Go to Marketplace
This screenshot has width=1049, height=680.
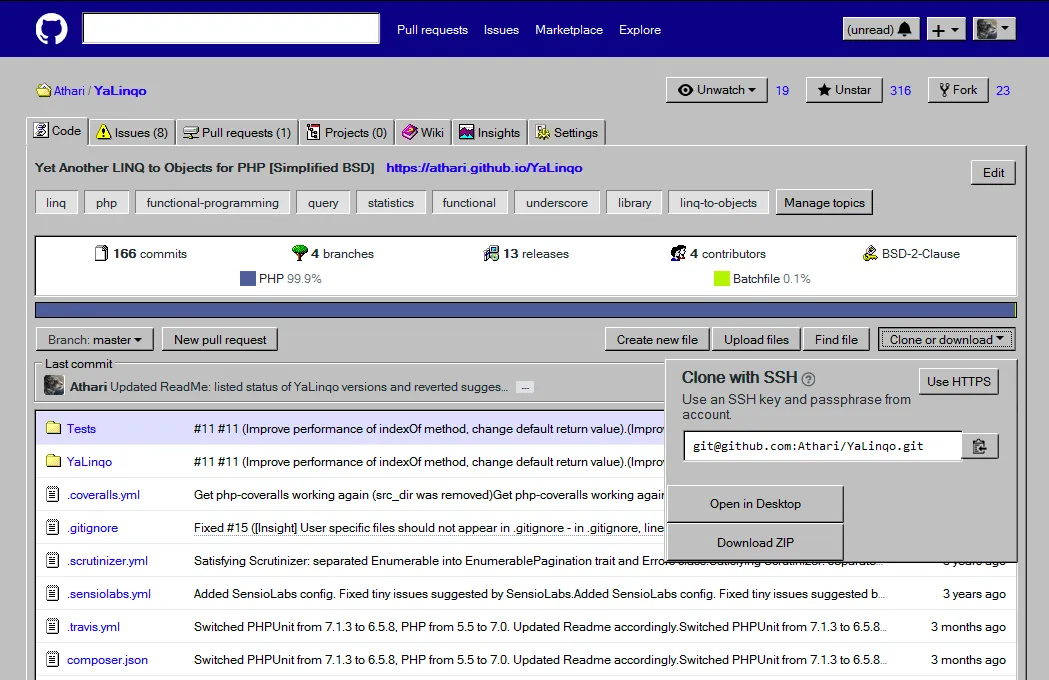[569, 29]
